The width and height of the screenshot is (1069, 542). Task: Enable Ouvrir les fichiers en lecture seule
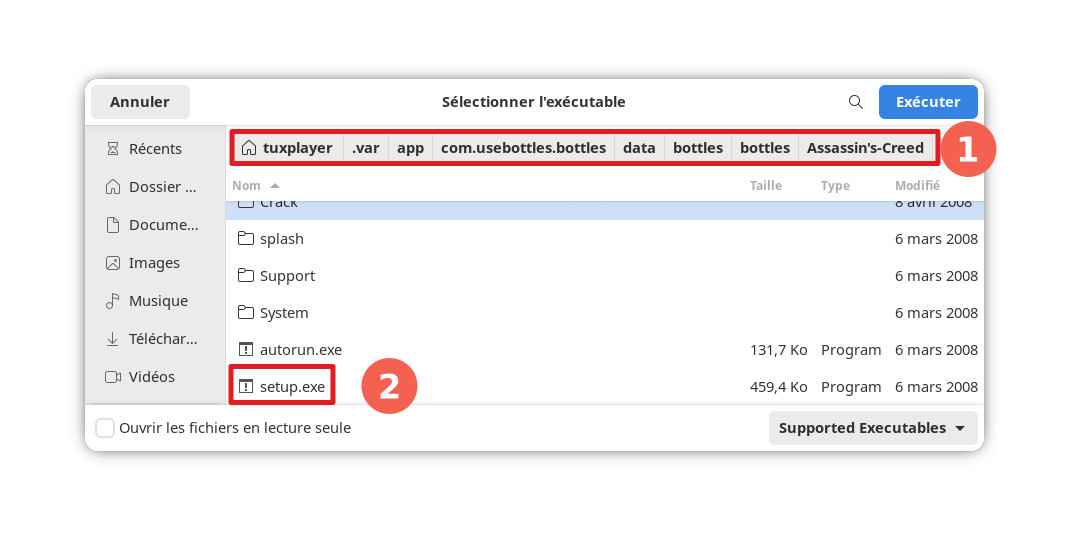(x=105, y=428)
